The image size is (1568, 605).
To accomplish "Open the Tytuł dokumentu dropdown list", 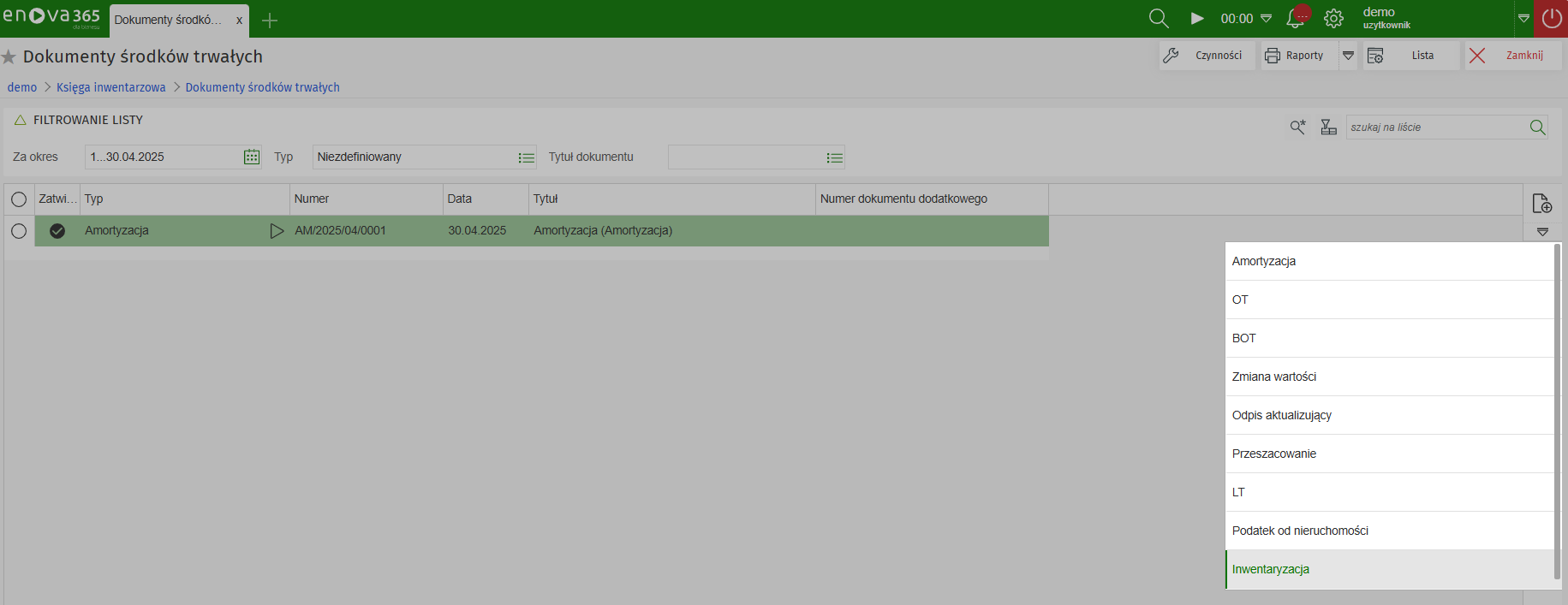I will 834,157.
